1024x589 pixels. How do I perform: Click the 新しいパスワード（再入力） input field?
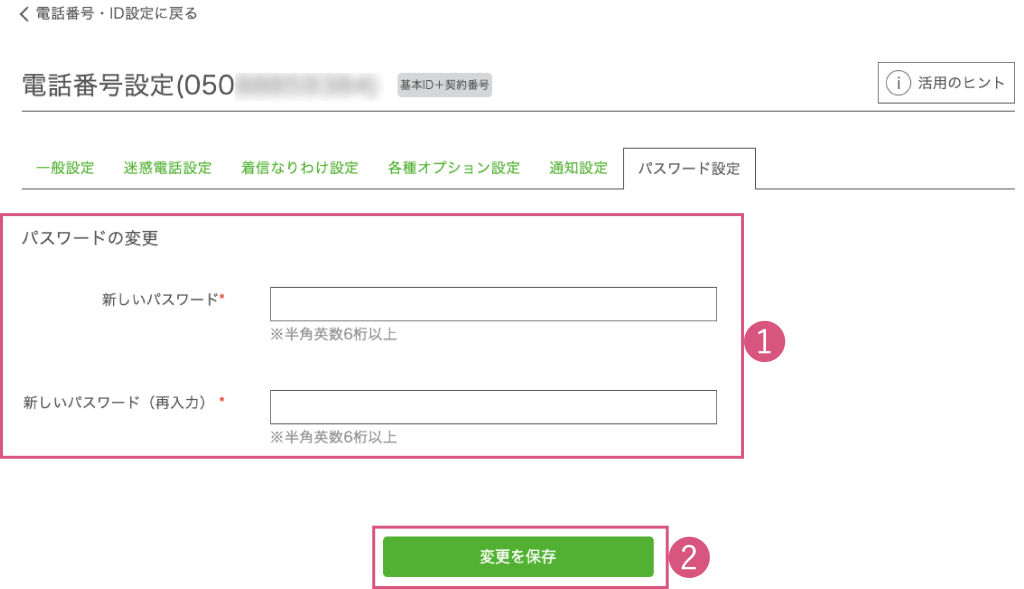coord(493,407)
